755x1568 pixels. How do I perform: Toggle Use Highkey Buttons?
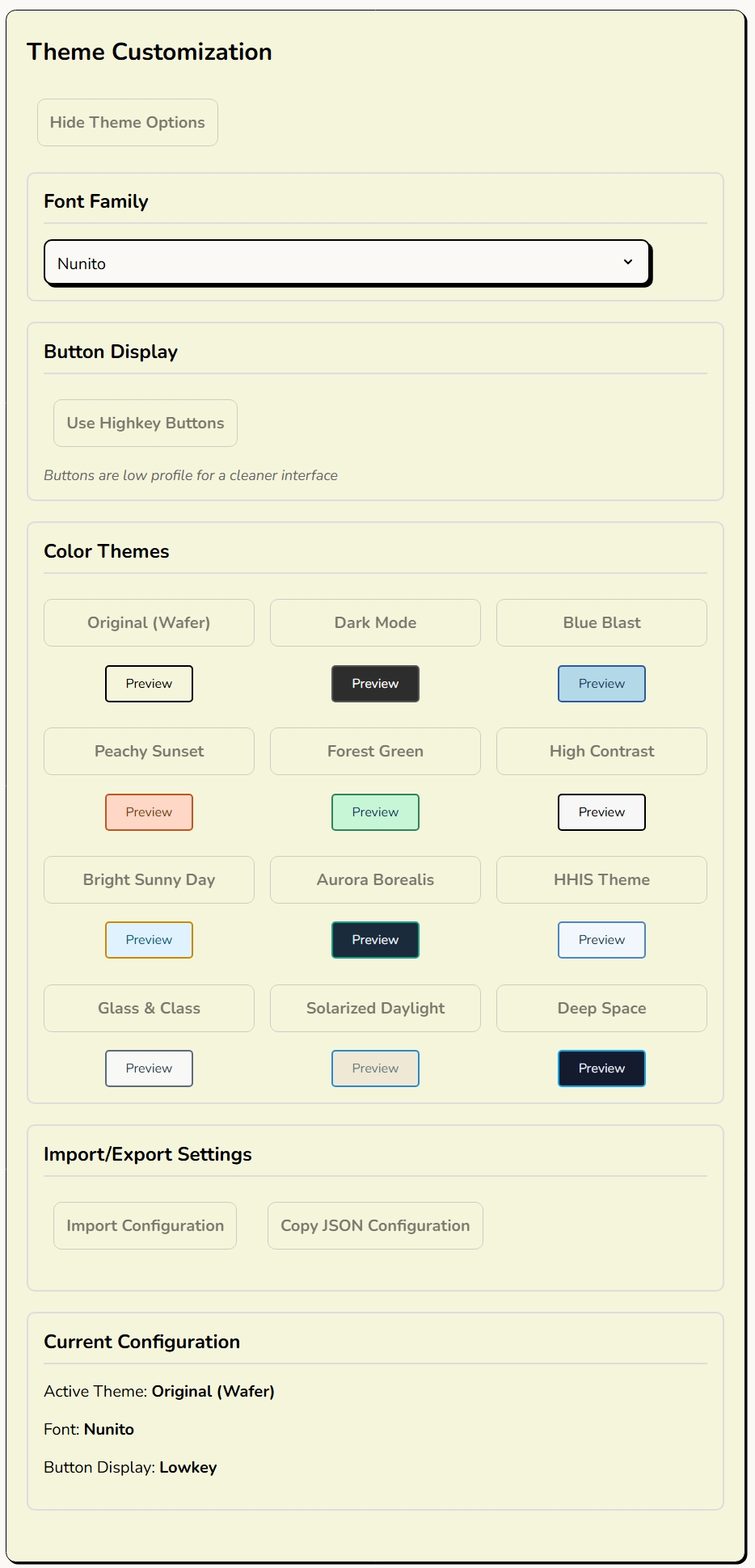click(146, 423)
